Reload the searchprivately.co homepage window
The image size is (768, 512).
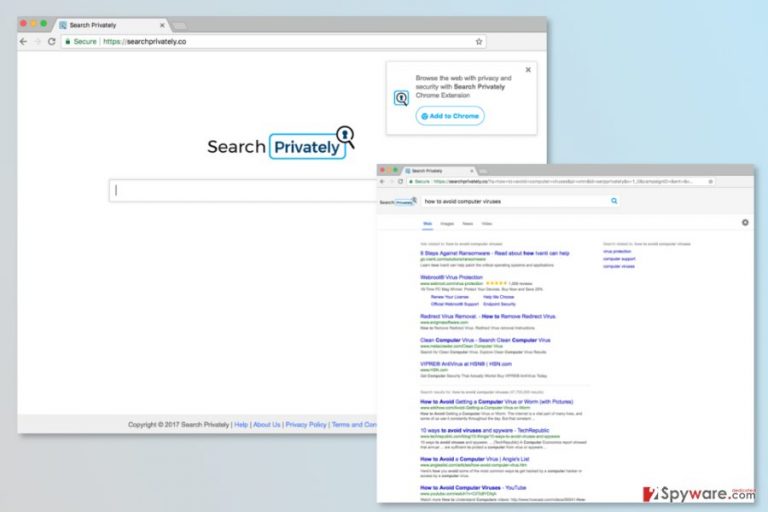point(51,42)
